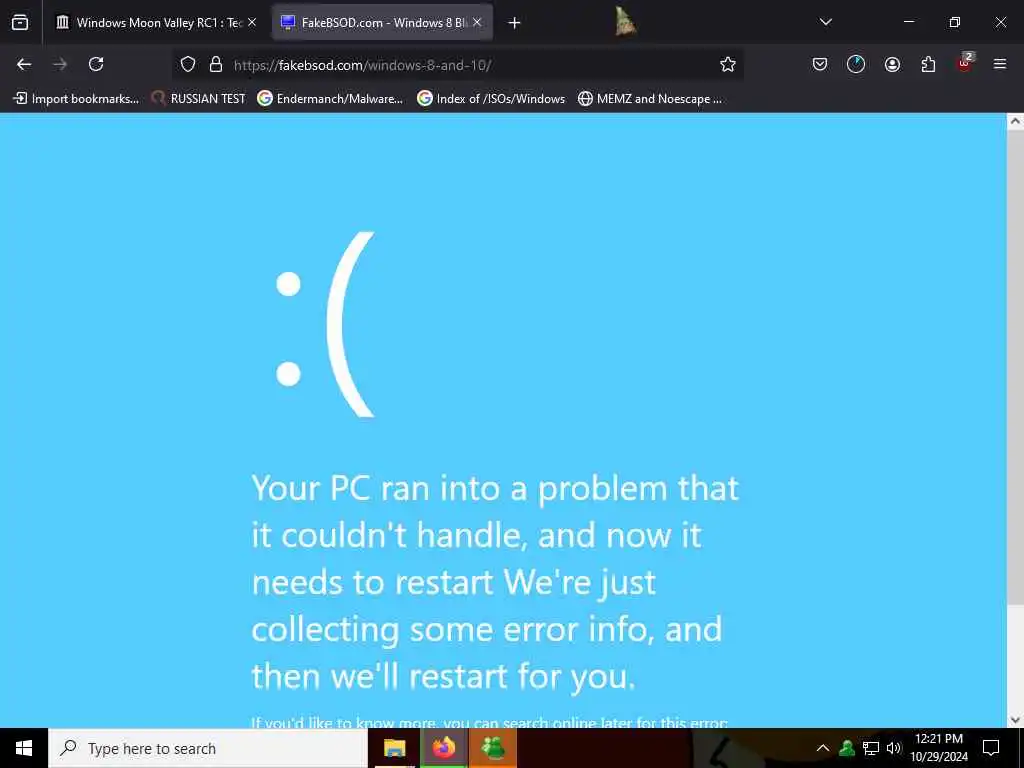
Task: Click the Firefox taskbar icon
Action: (x=443, y=748)
